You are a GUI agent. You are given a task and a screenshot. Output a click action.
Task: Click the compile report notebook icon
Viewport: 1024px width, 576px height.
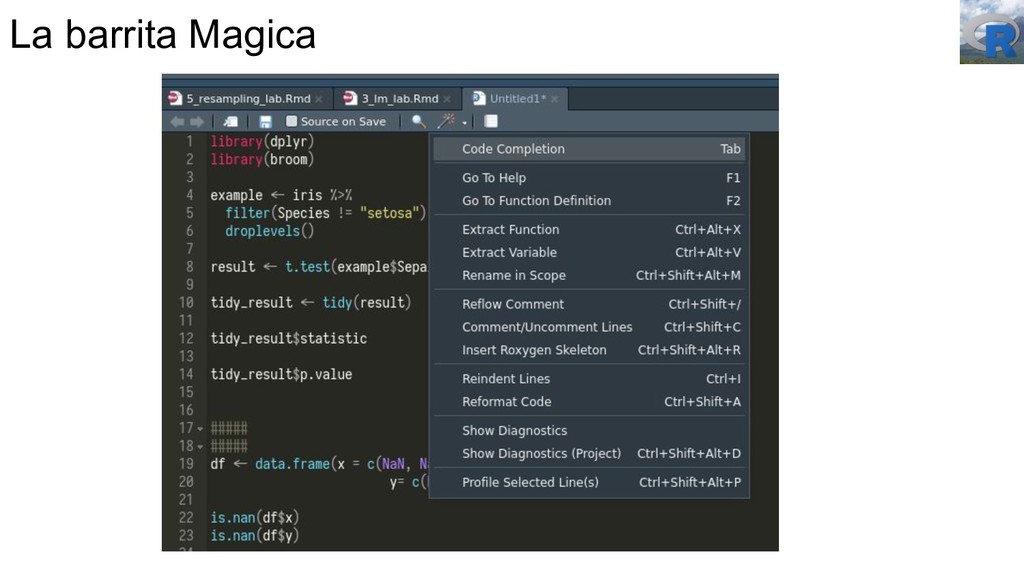click(491, 121)
